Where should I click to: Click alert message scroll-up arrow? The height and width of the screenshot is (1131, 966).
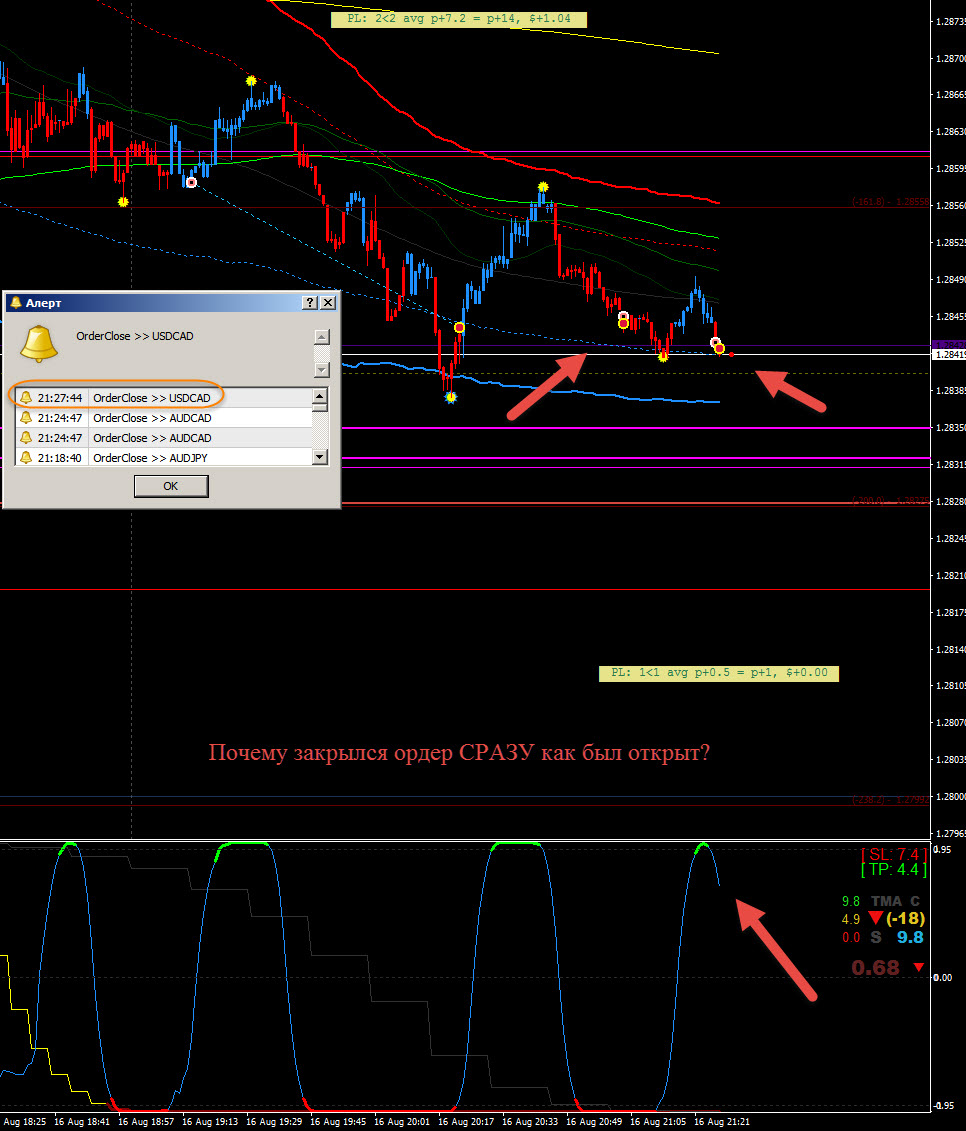coord(322,337)
